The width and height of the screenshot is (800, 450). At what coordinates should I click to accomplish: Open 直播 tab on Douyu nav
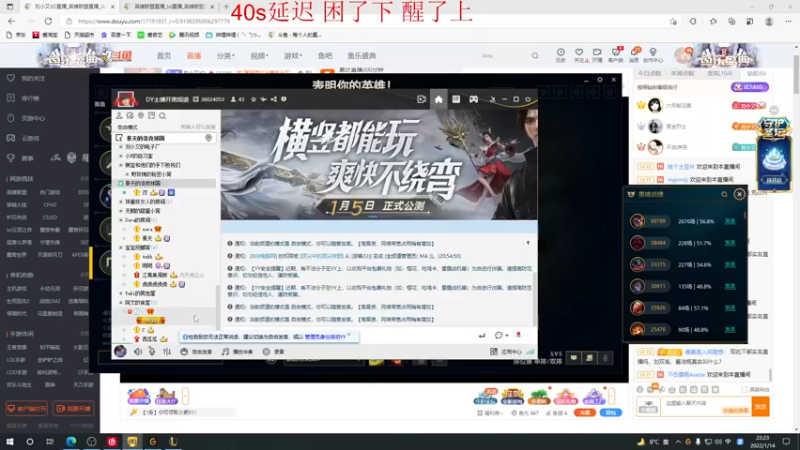(194, 56)
